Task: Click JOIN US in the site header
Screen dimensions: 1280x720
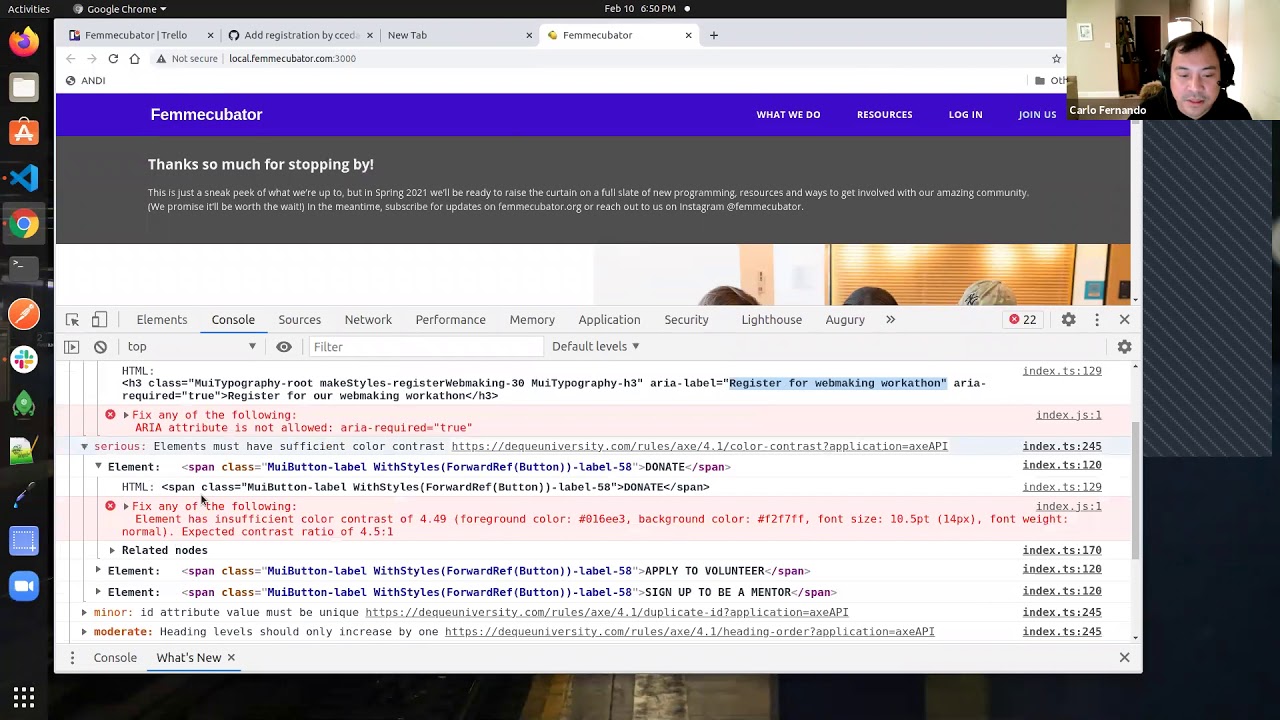Action: pyautogui.click(x=1037, y=115)
